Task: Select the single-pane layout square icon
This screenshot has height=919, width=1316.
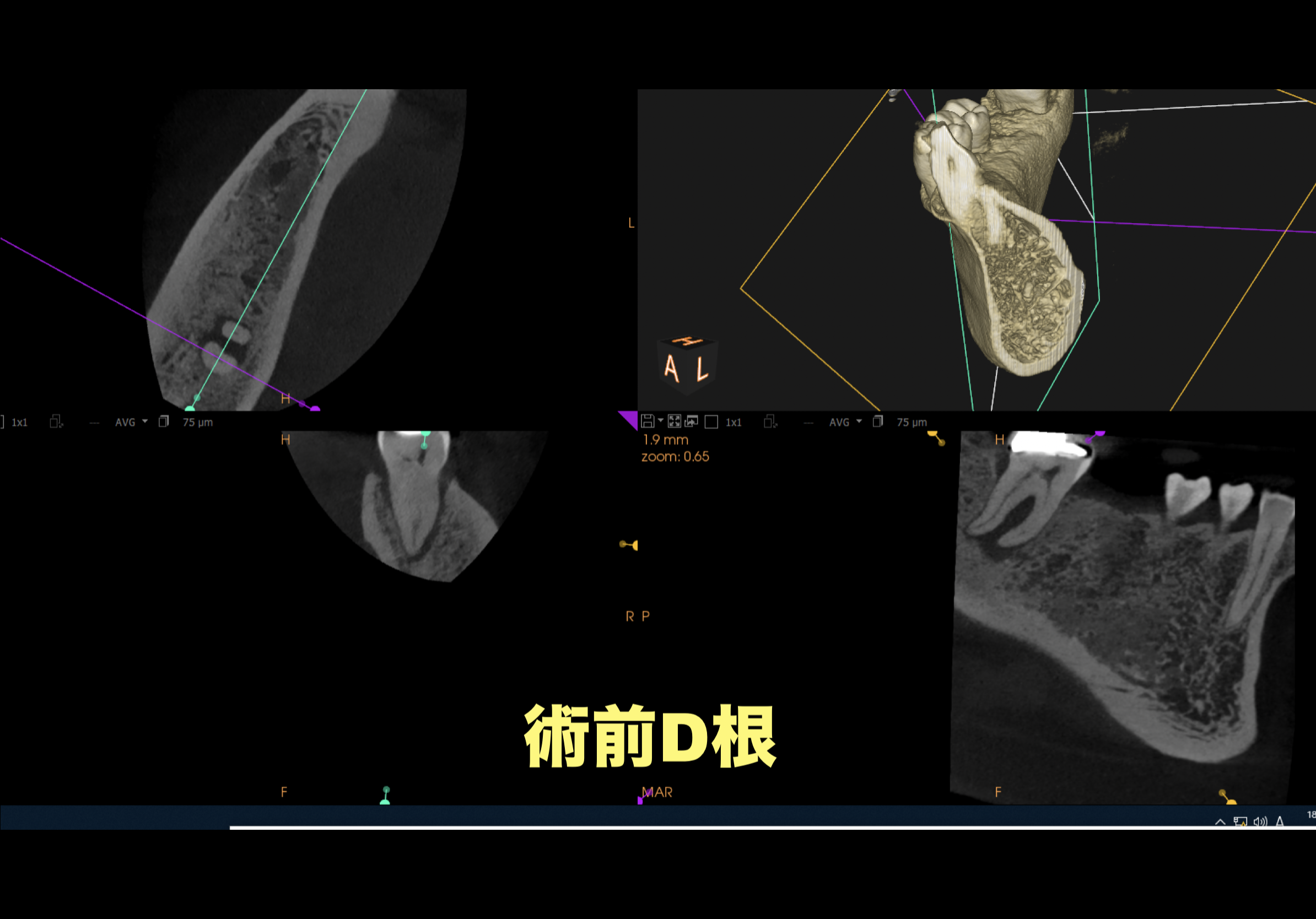Action: [711, 422]
